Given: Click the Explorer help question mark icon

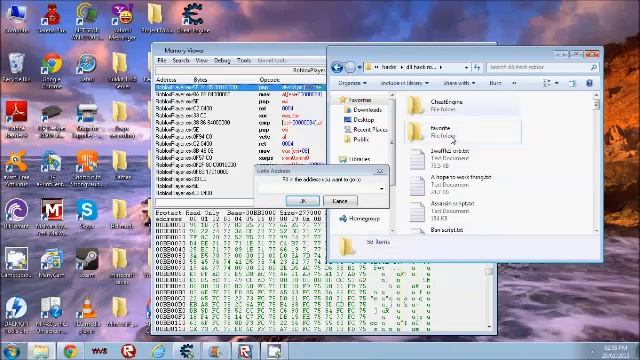Looking at the screenshot, I should point(589,83).
